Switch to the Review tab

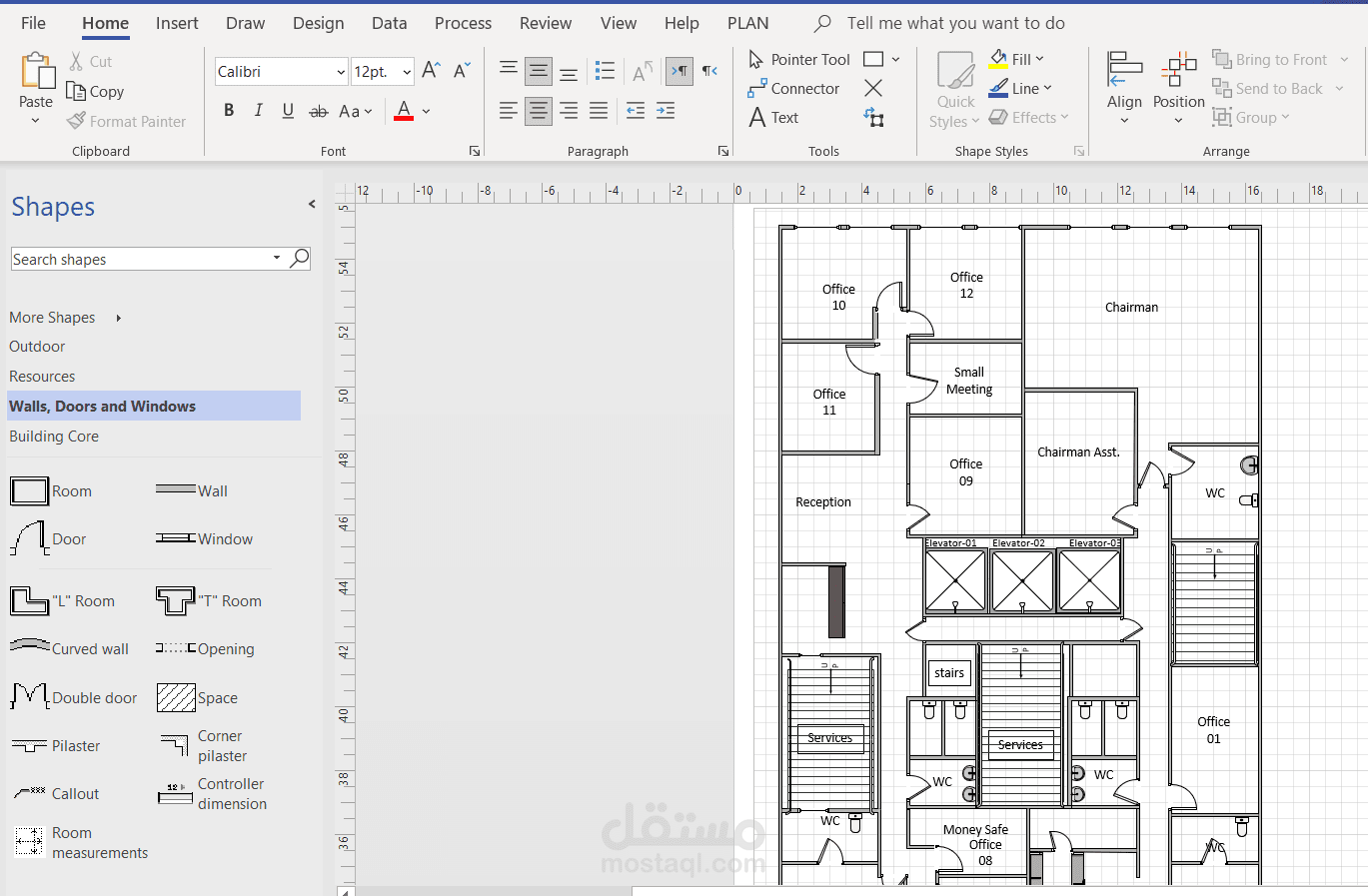(546, 23)
